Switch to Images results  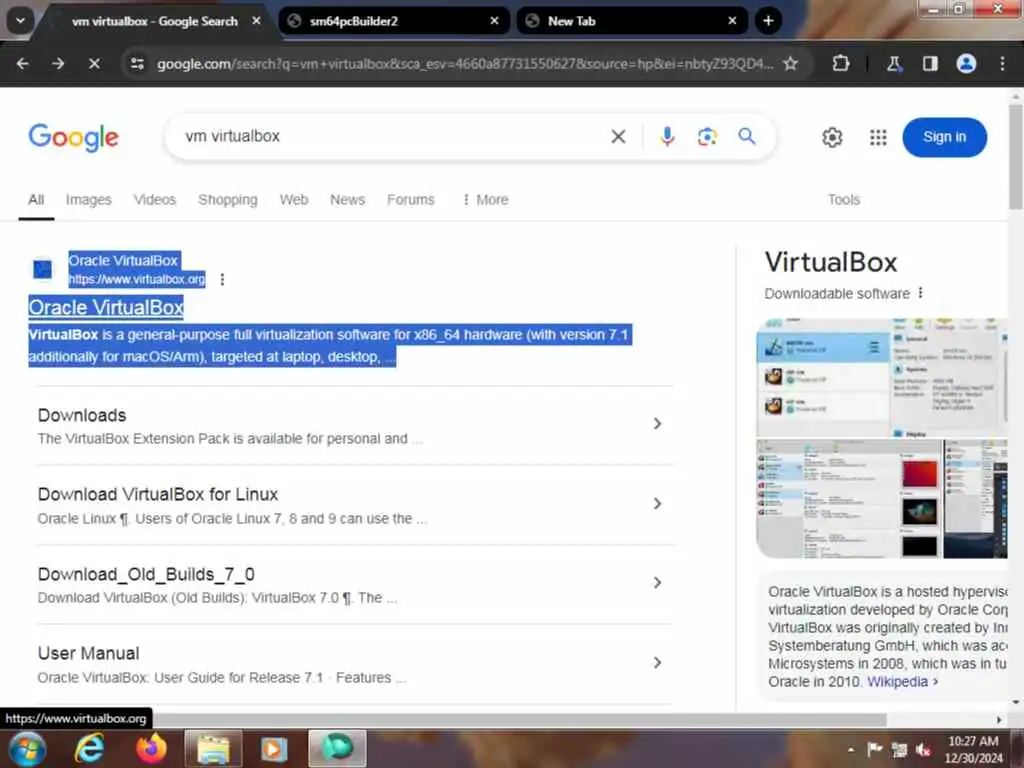[89, 200]
